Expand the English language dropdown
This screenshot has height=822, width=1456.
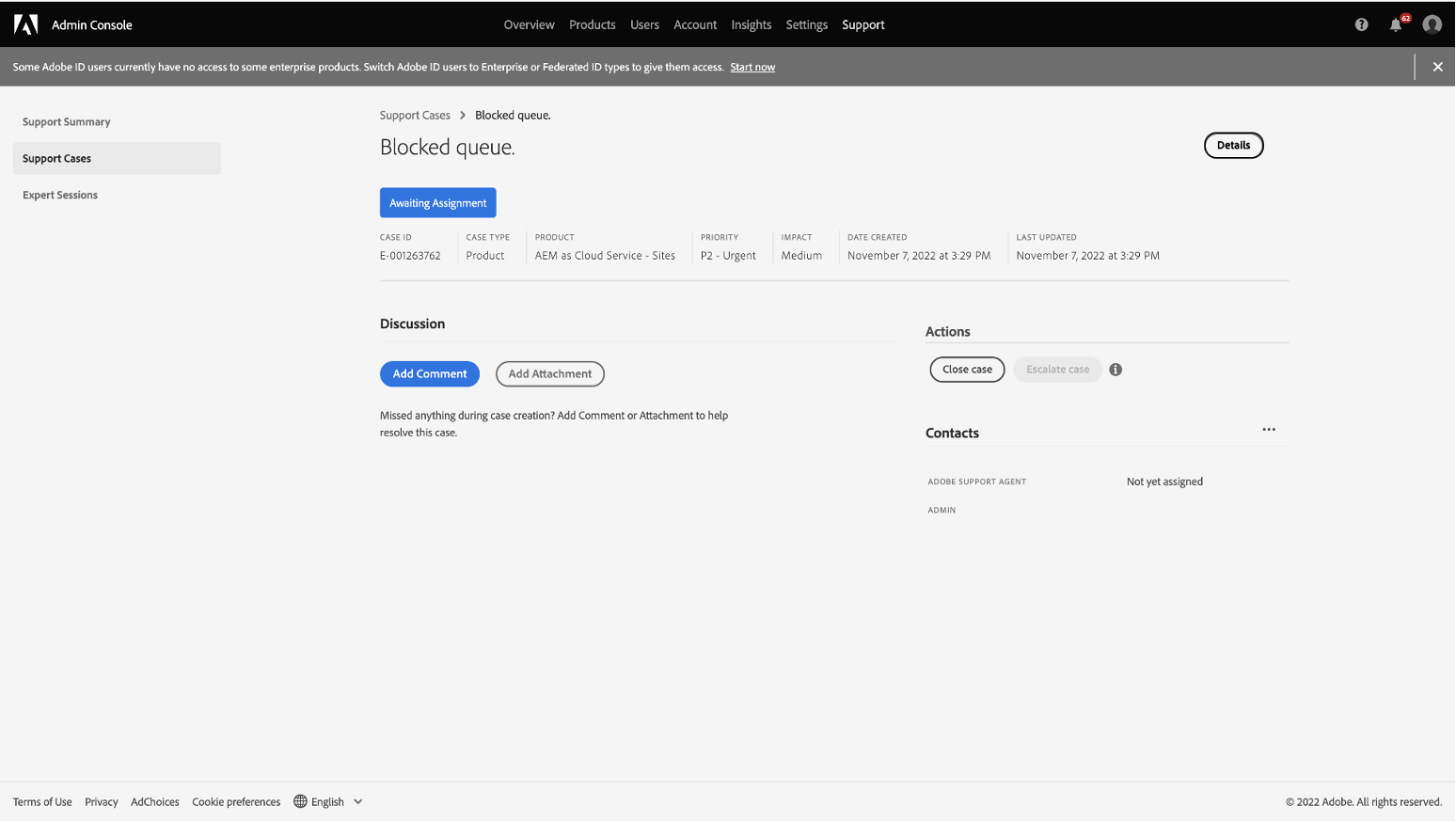pos(328,802)
